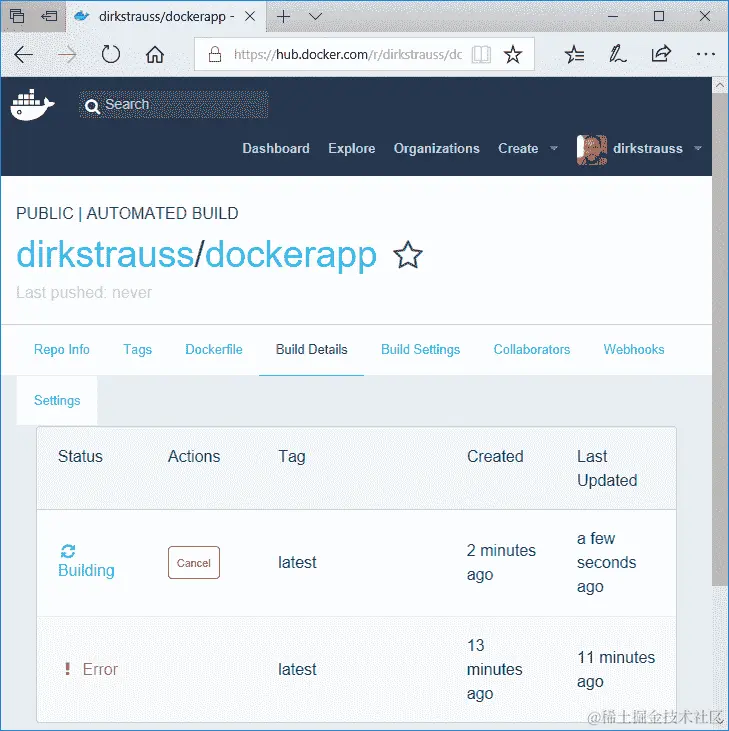The image size is (729, 731).
Task: Click the Tag column header
Action: pyautogui.click(x=292, y=456)
